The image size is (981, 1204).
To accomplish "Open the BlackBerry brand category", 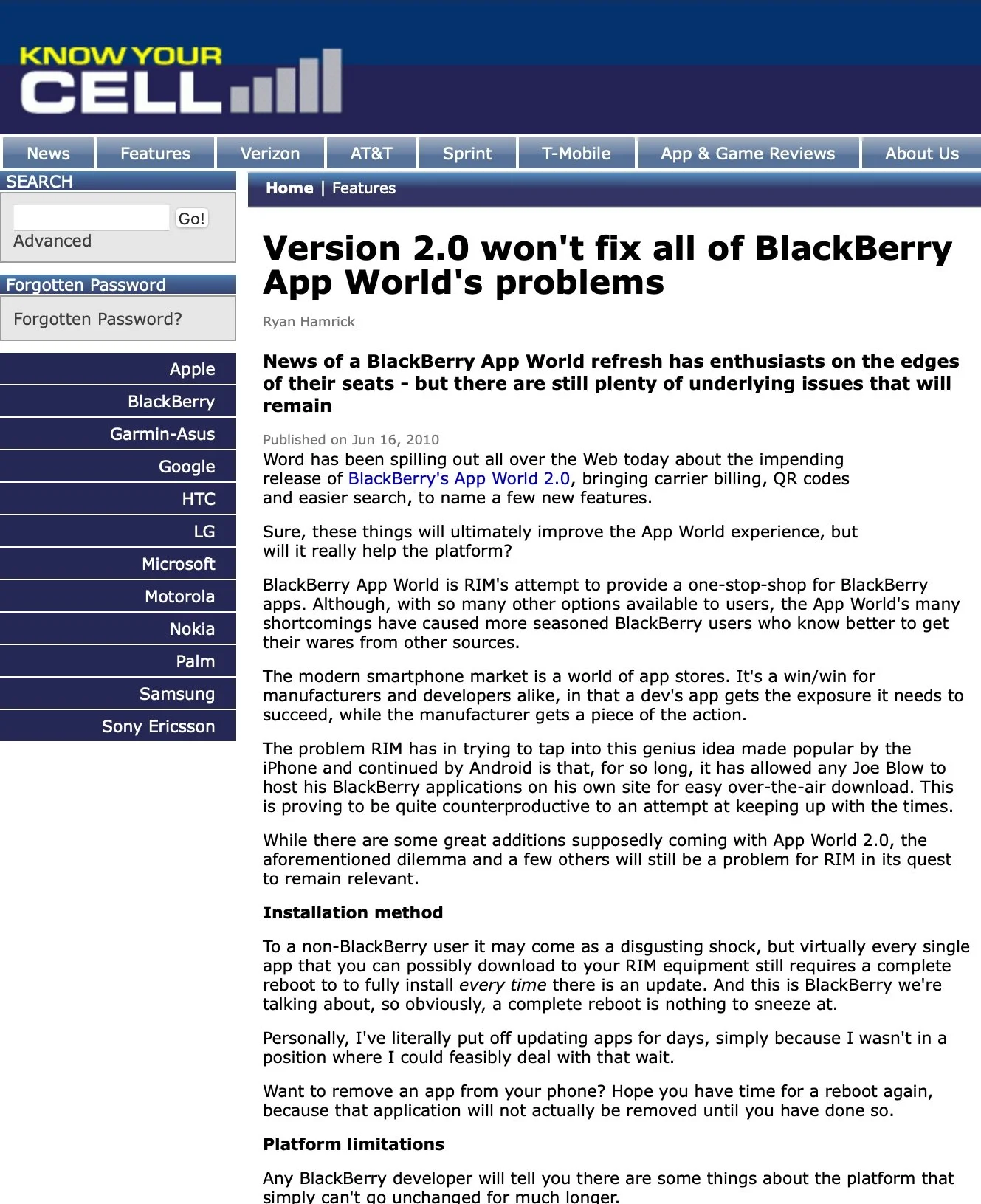I will (118, 402).
